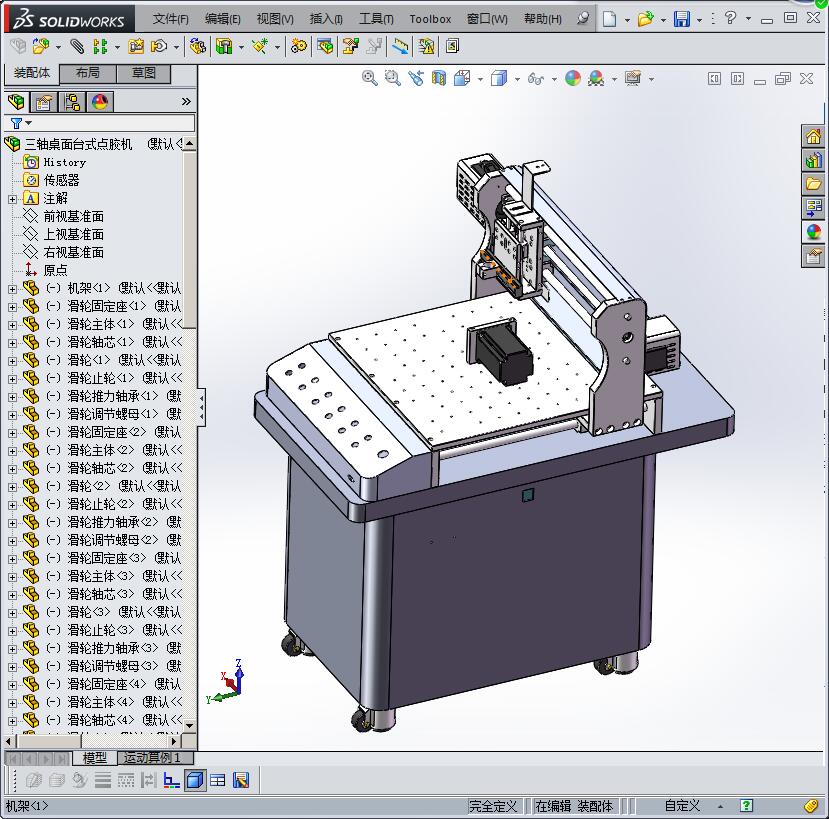
Task: Expand the 滑轮轴芯<2> component node
Action: click(x=13, y=469)
